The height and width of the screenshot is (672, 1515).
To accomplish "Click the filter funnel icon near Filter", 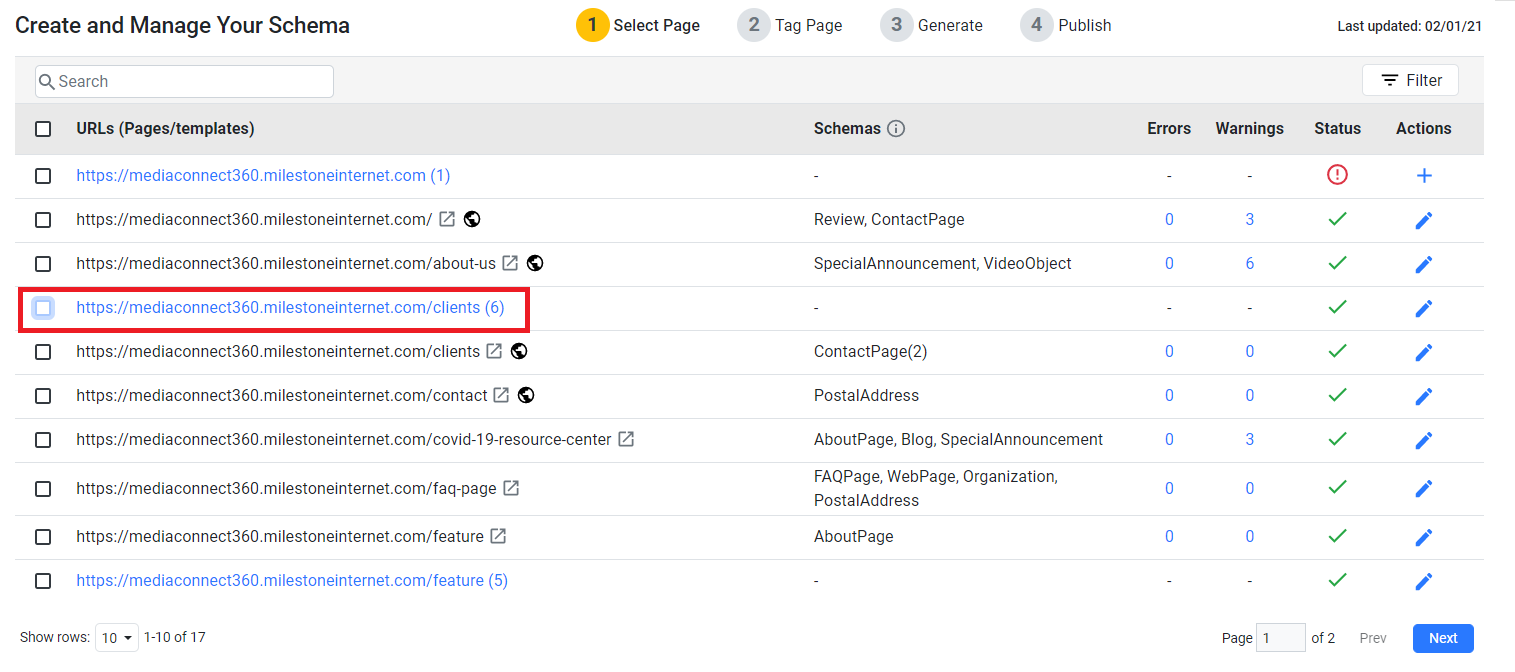I will [x=1390, y=80].
